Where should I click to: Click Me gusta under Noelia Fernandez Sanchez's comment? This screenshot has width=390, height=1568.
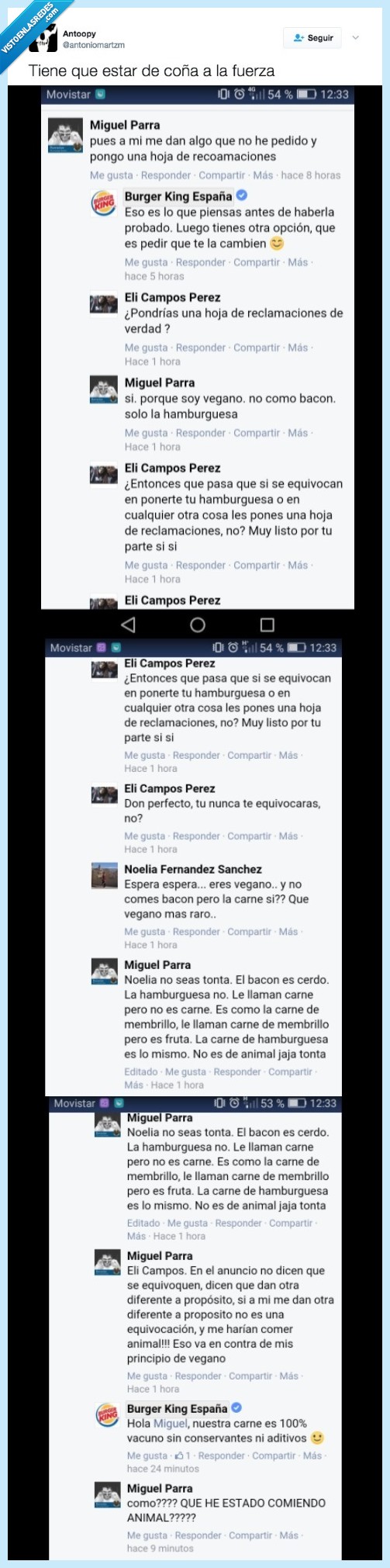[x=145, y=931]
